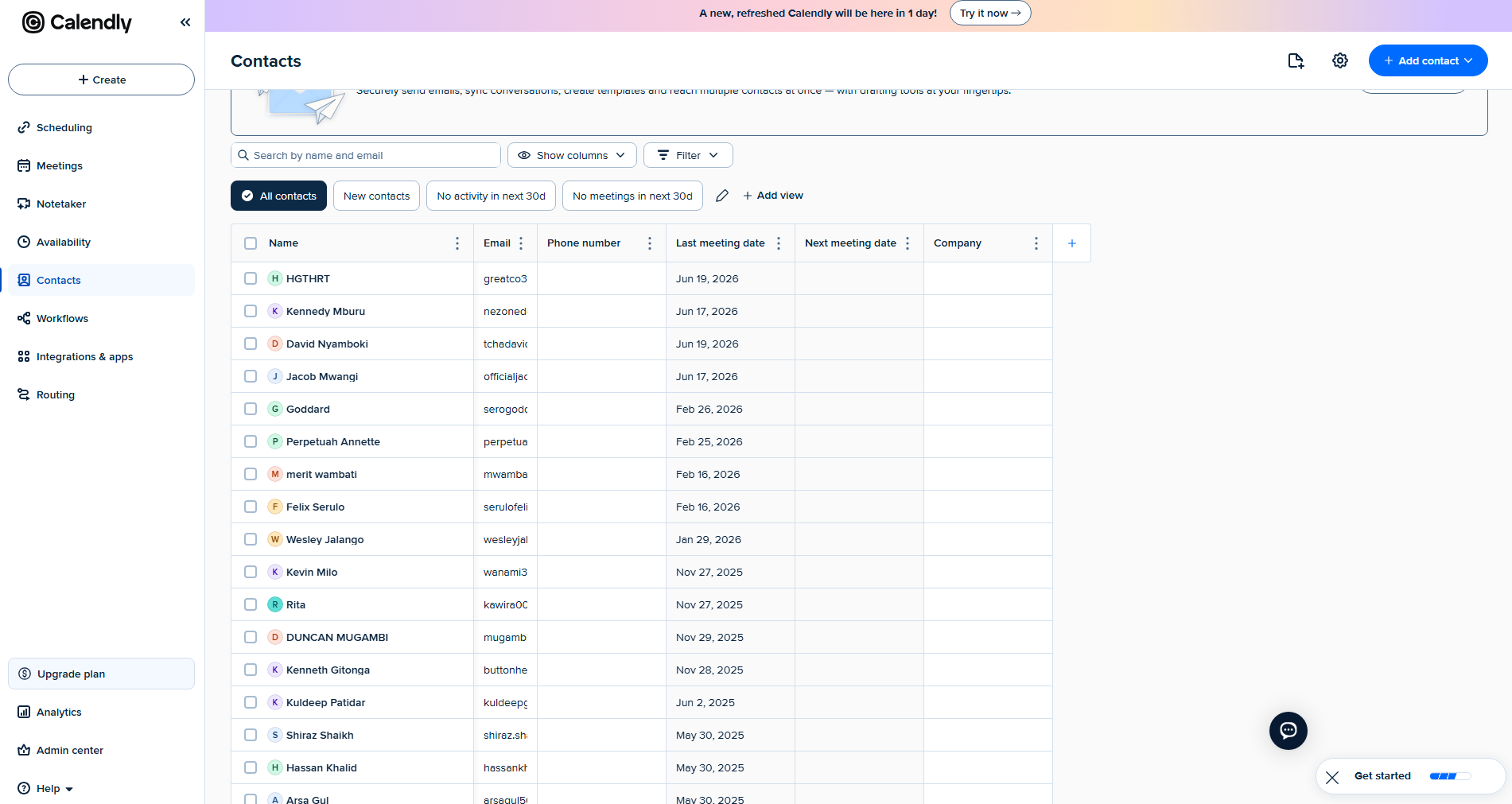
Task: Check the Goddard row checkbox
Action: pos(251,409)
